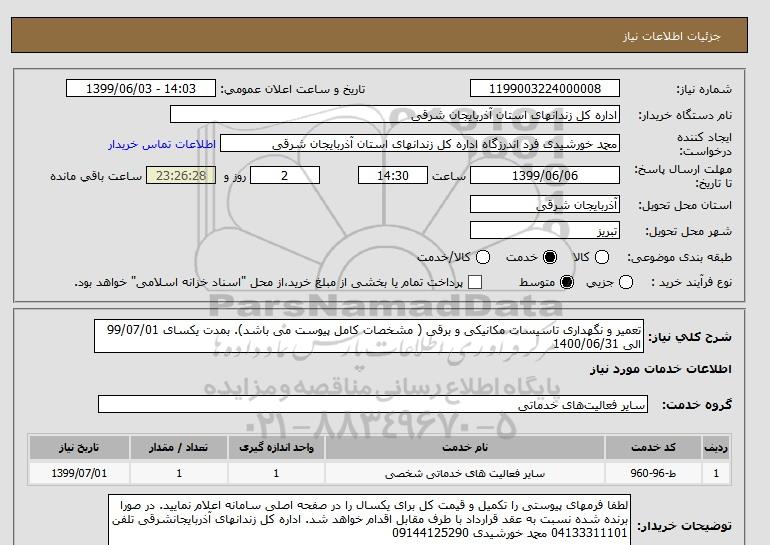770x545 pixels.
Task: Select the متوسط purchase type radio
Action: (567, 282)
